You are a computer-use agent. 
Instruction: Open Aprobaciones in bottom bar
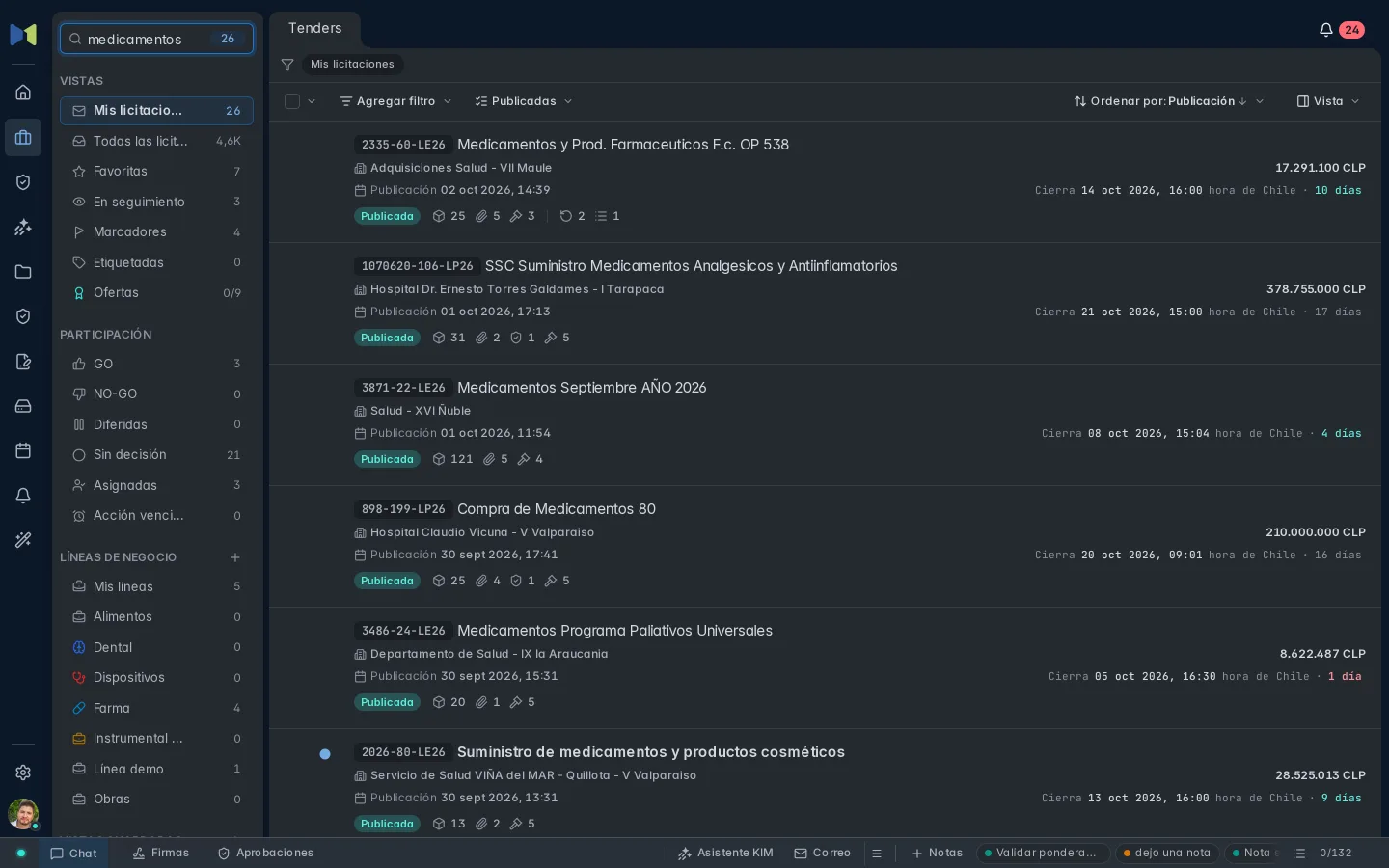pos(265,854)
